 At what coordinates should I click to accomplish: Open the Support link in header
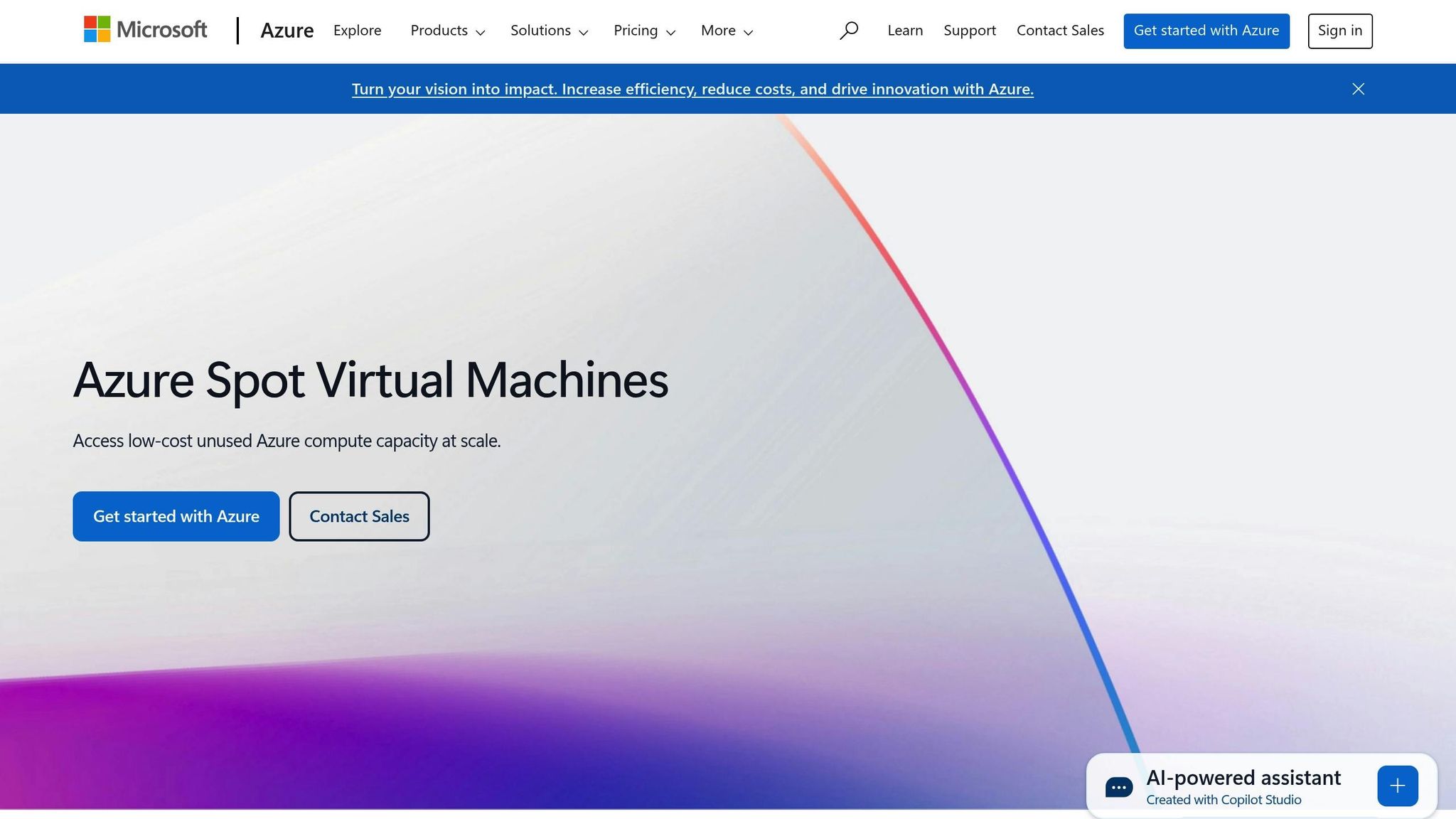[x=970, y=31]
